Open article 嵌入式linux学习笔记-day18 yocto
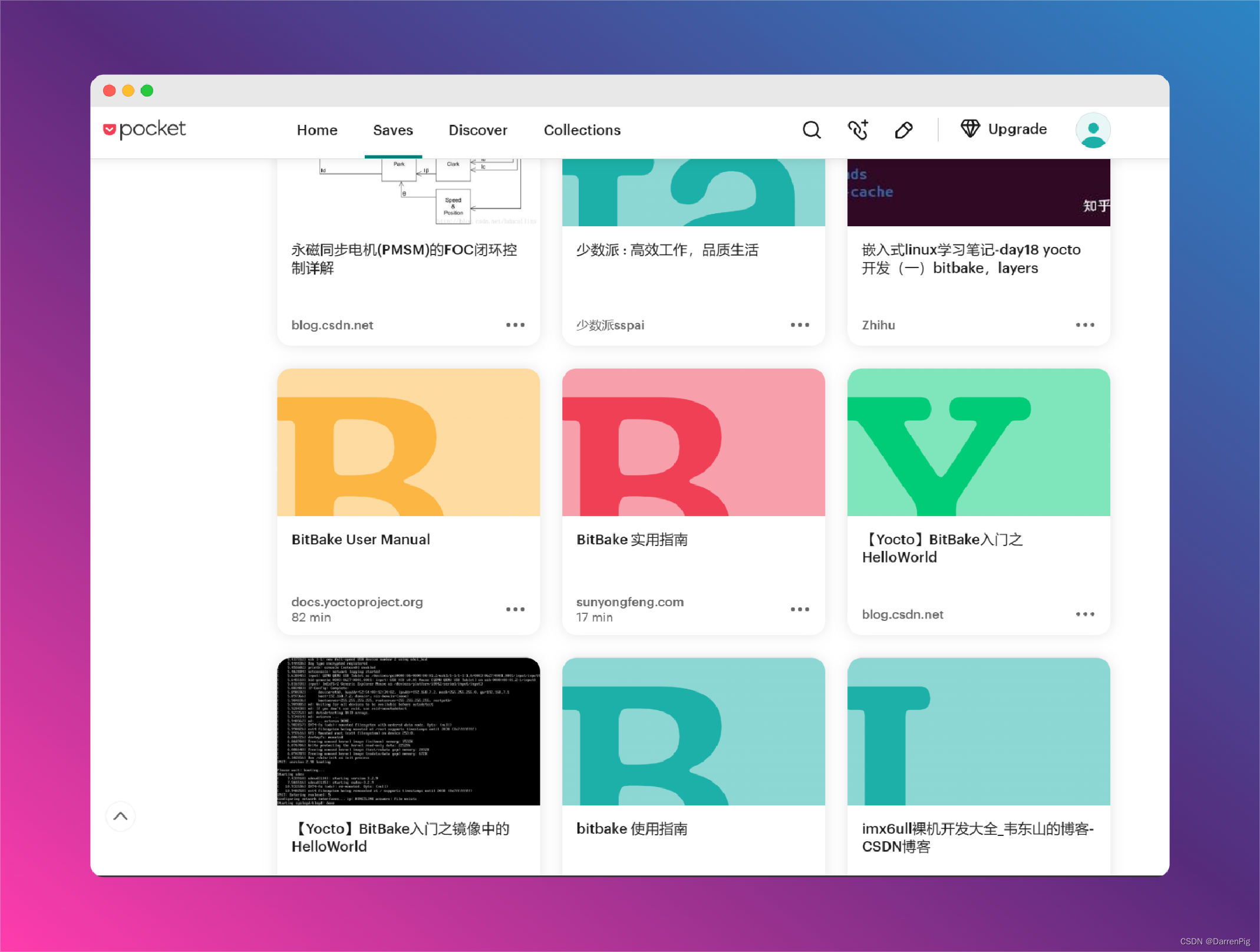 coord(971,259)
